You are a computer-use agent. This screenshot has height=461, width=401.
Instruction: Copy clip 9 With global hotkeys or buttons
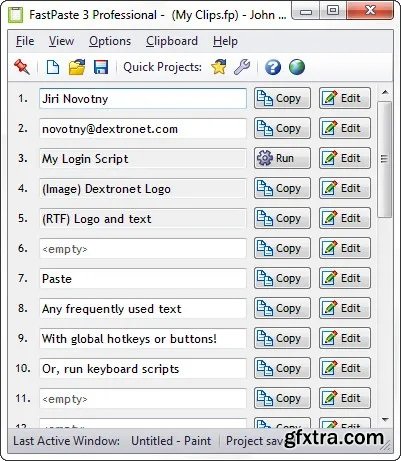(282, 338)
